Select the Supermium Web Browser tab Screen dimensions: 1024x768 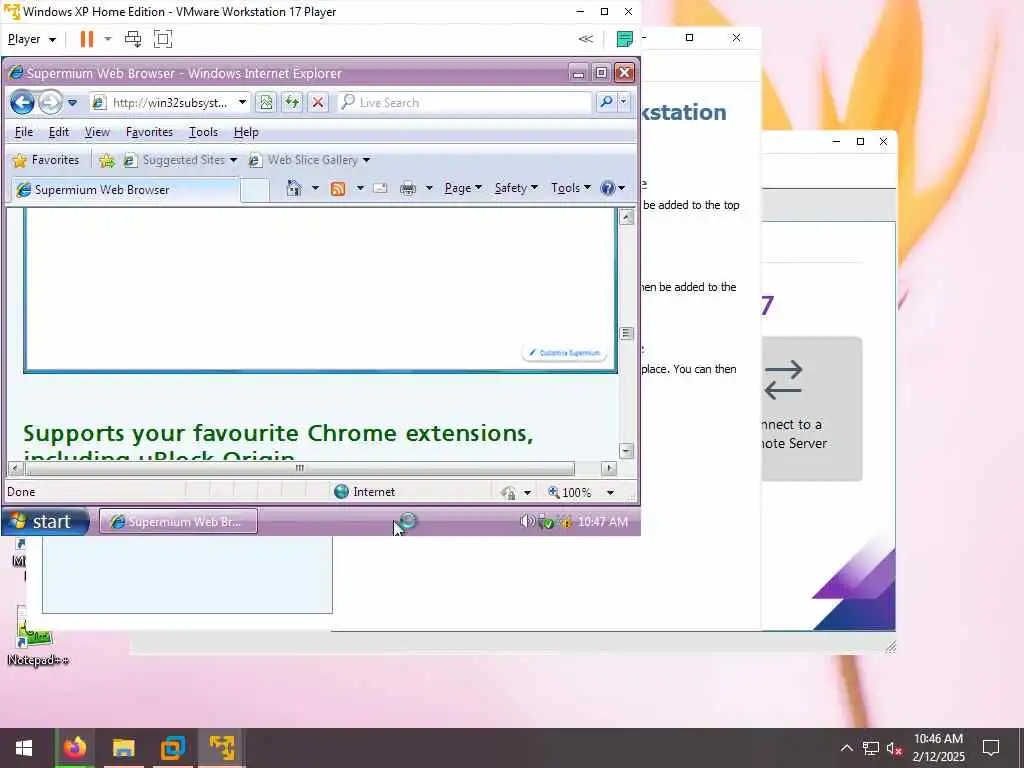(x=125, y=189)
